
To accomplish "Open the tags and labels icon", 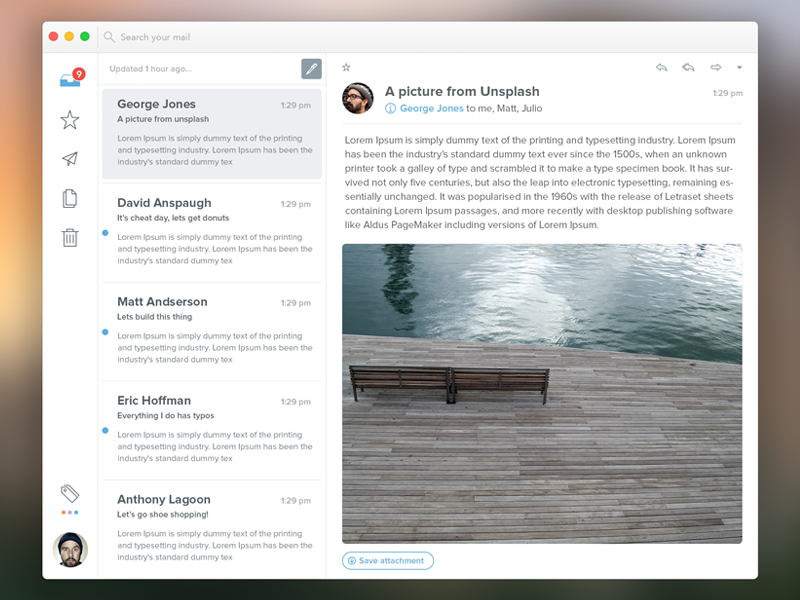I will pos(70,493).
